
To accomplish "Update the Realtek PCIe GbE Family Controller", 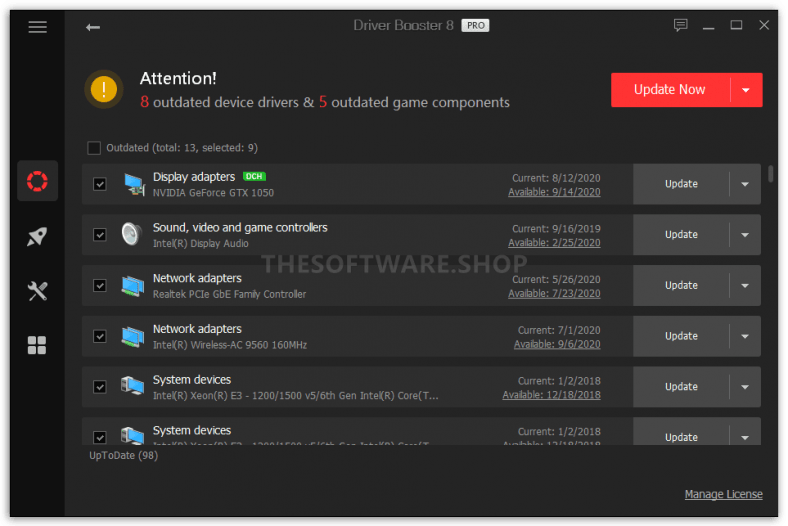I will tap(681, 285).
